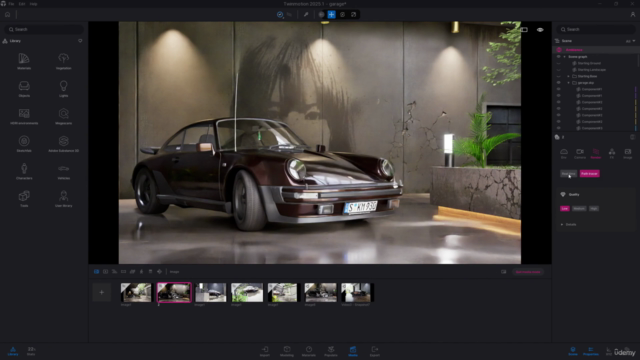
Task: Open the Vehicles library category
Action: click(63, 171)
